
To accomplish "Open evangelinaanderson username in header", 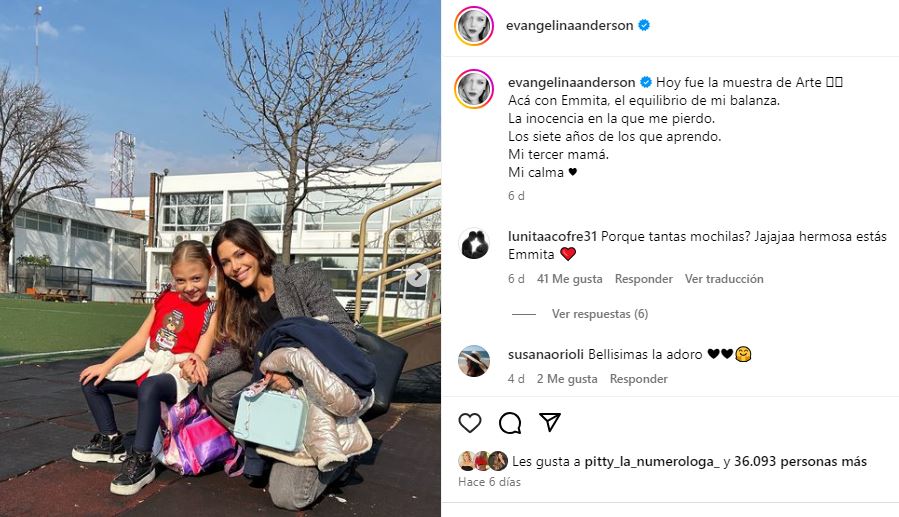I will 569,25.
